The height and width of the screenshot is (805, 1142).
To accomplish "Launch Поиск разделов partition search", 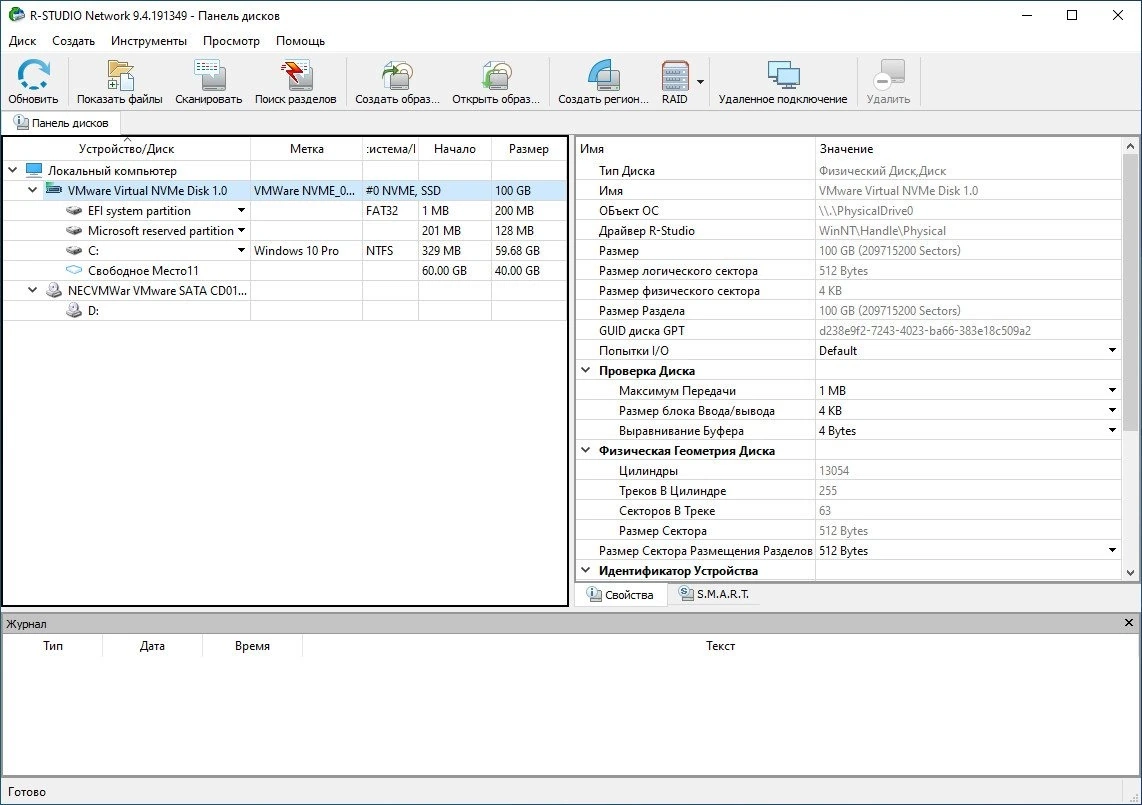I will pos(296,75).
